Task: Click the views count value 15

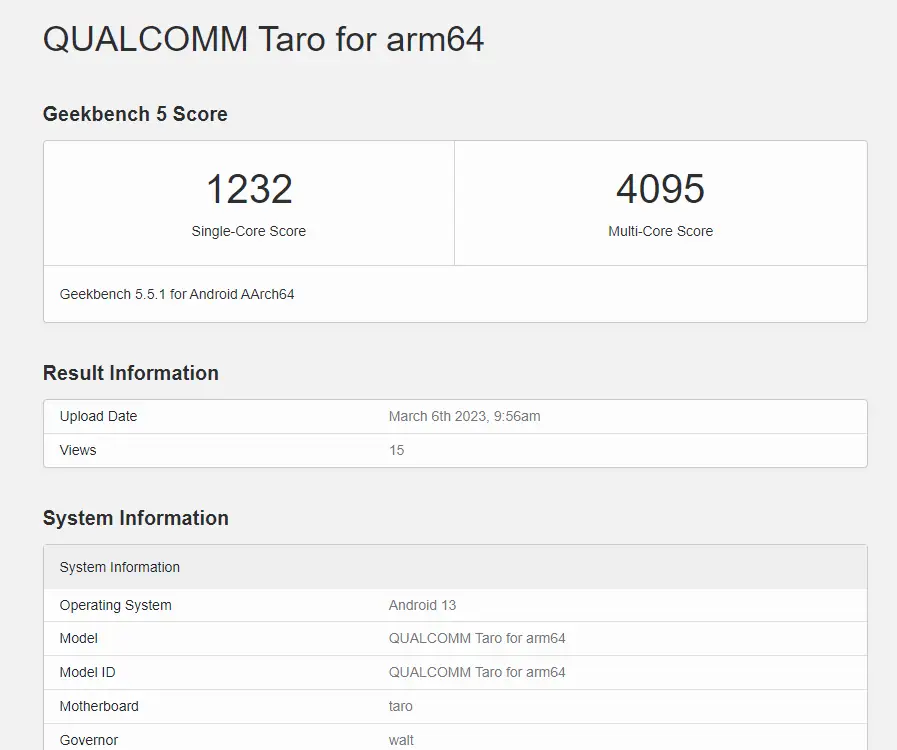Action: click(396, 450)
